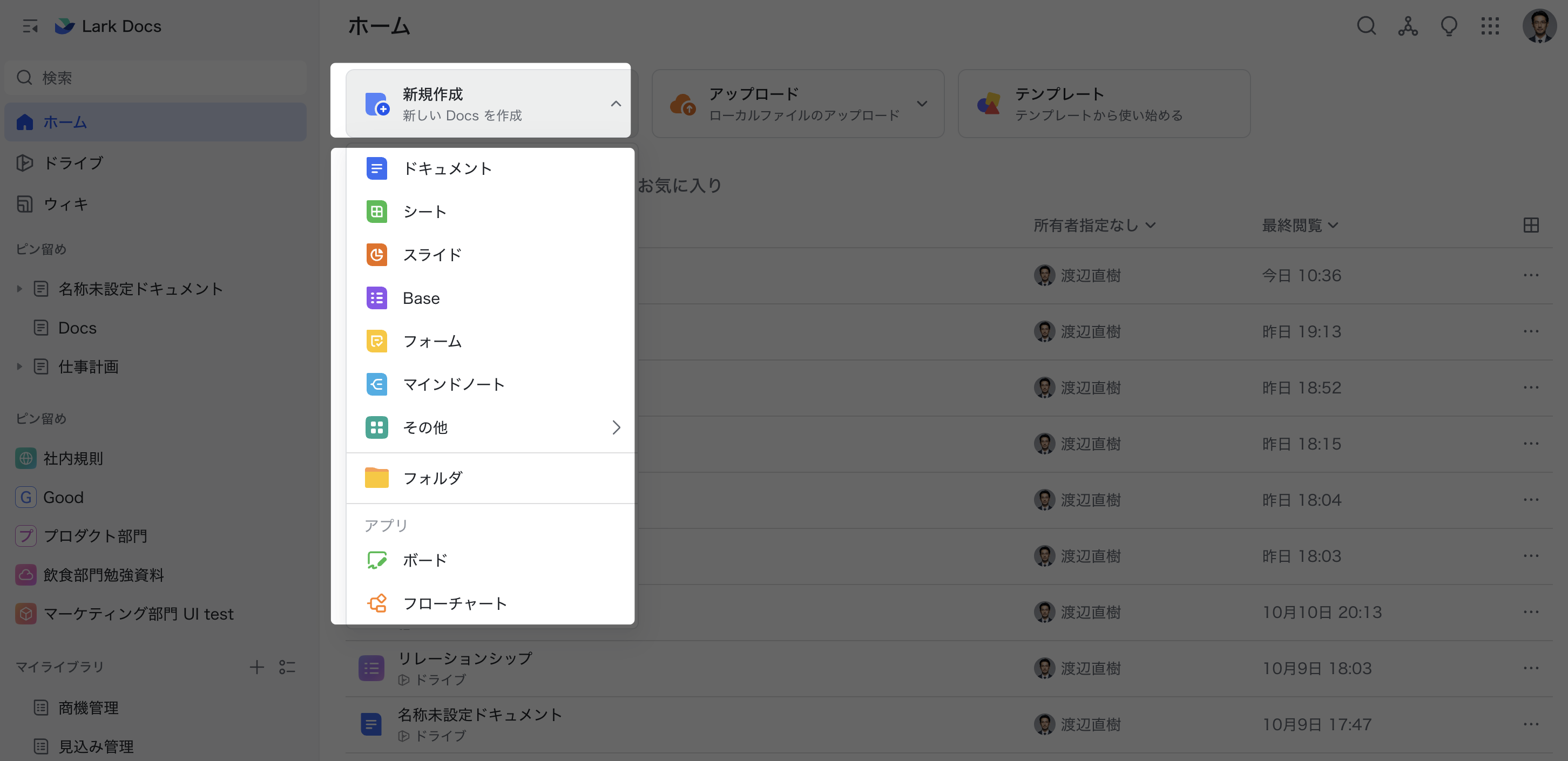Image resolution: width=1568 pixels, height=761 pixels.
Task: Click the ウィキ icon in sidebar
Action: tap(25, 204)
